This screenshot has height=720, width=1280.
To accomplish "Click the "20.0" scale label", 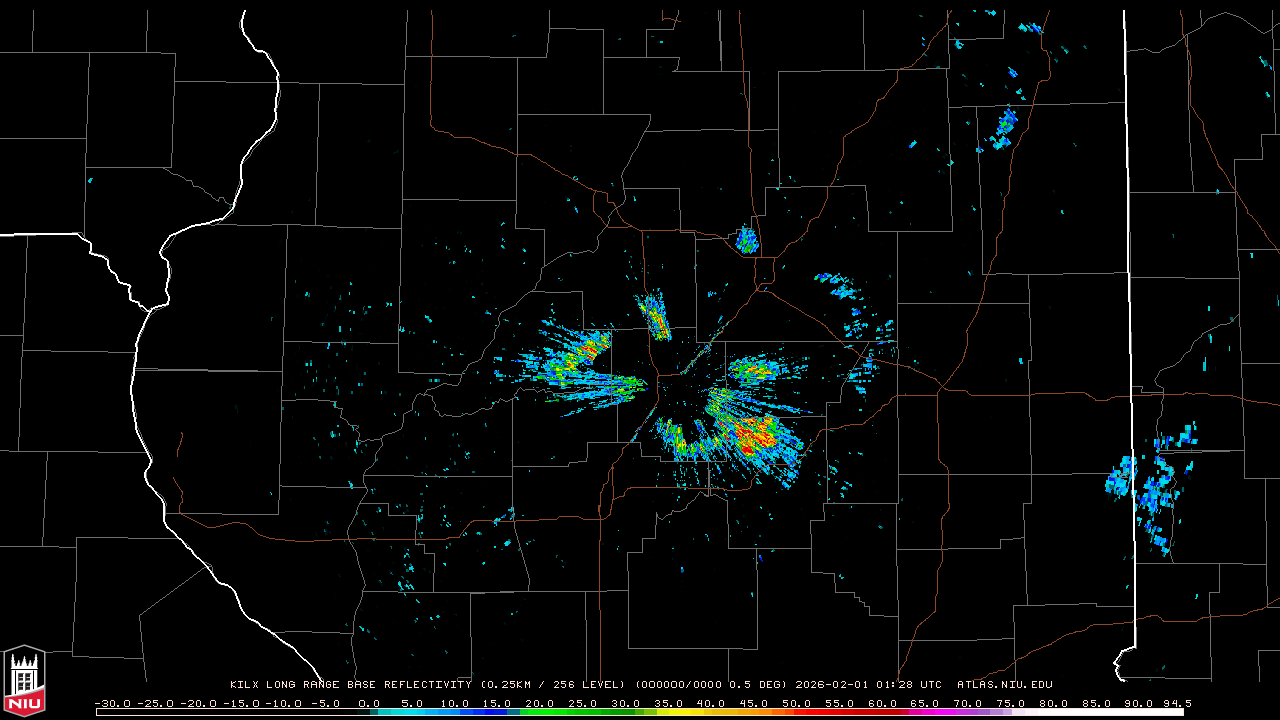I will point(541,703).
